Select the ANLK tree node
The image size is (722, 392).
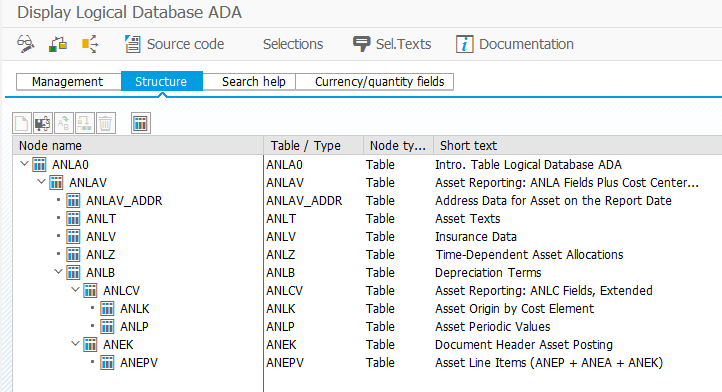click(x=135, y=309)
